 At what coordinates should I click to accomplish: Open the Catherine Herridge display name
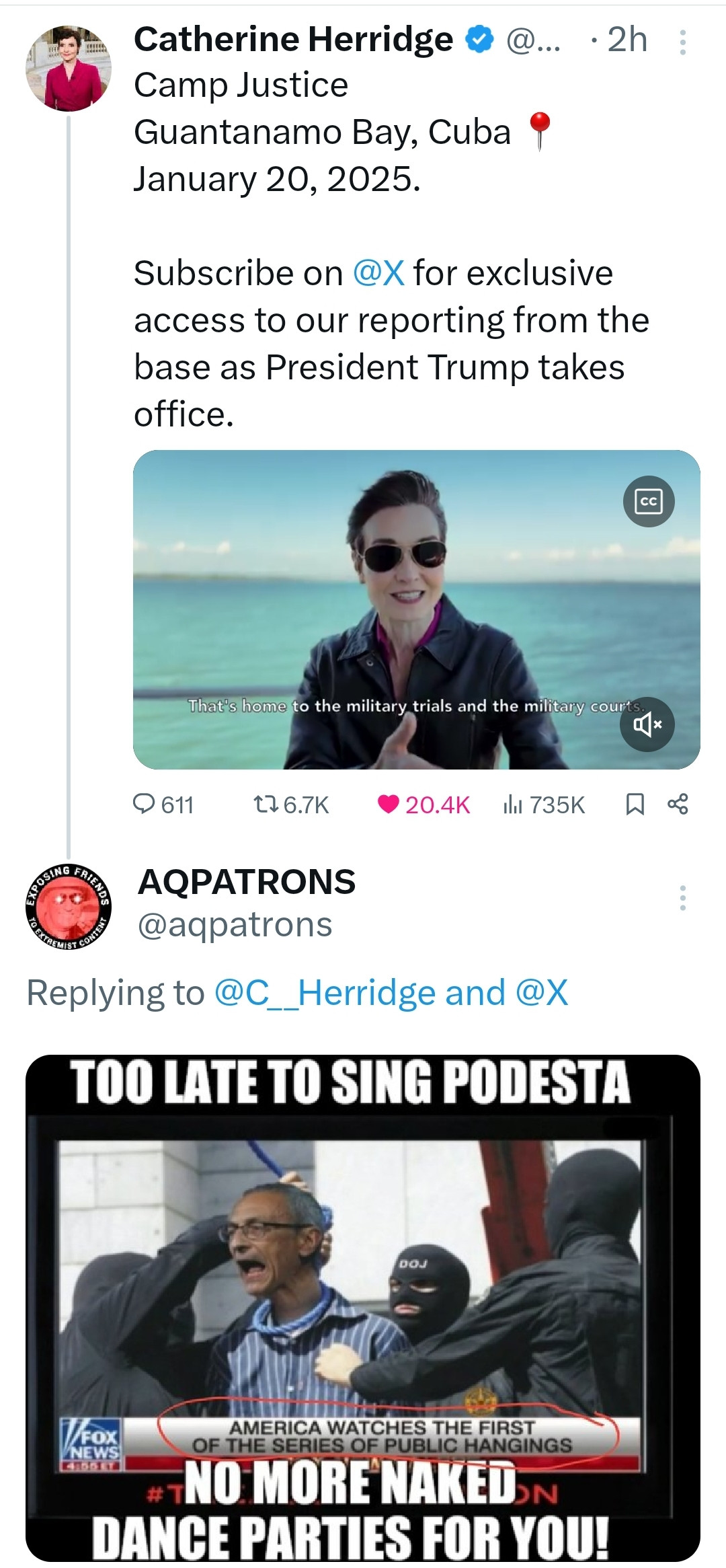(x=293, y=40)
